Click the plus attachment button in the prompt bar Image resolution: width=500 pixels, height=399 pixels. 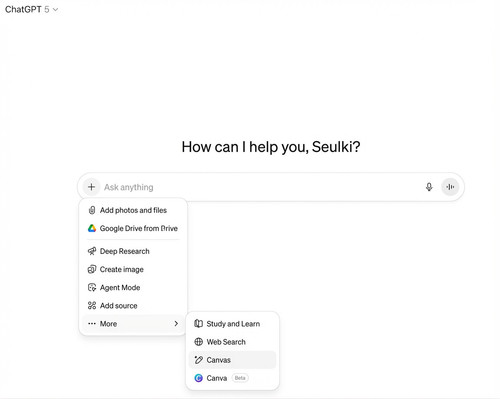[x=91, y=187]
